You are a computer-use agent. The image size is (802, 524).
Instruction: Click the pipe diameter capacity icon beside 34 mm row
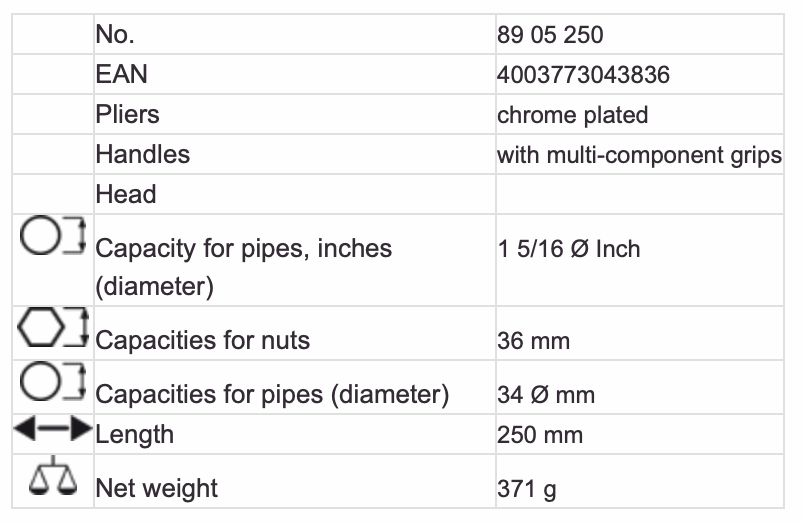point(54,383)
